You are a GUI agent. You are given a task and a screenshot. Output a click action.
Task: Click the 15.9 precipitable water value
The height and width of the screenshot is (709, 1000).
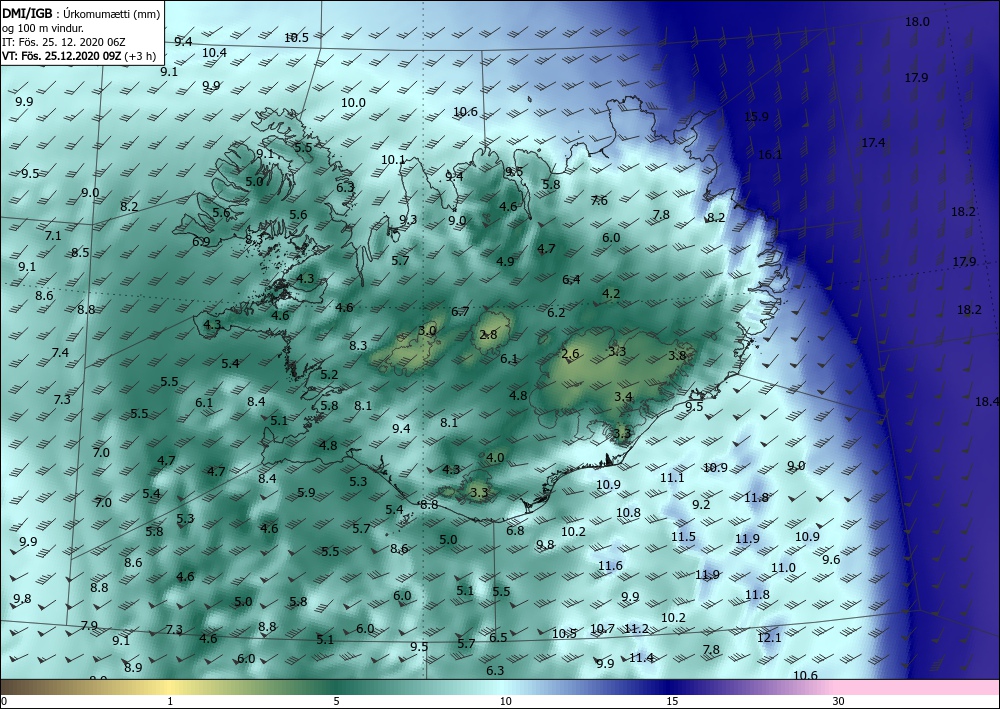756,116
